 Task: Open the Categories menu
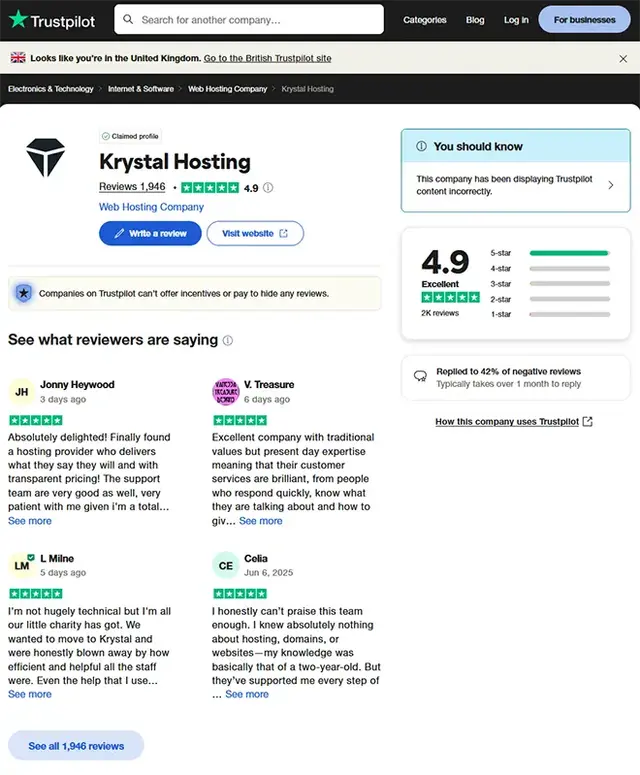(x=425, y=20)
